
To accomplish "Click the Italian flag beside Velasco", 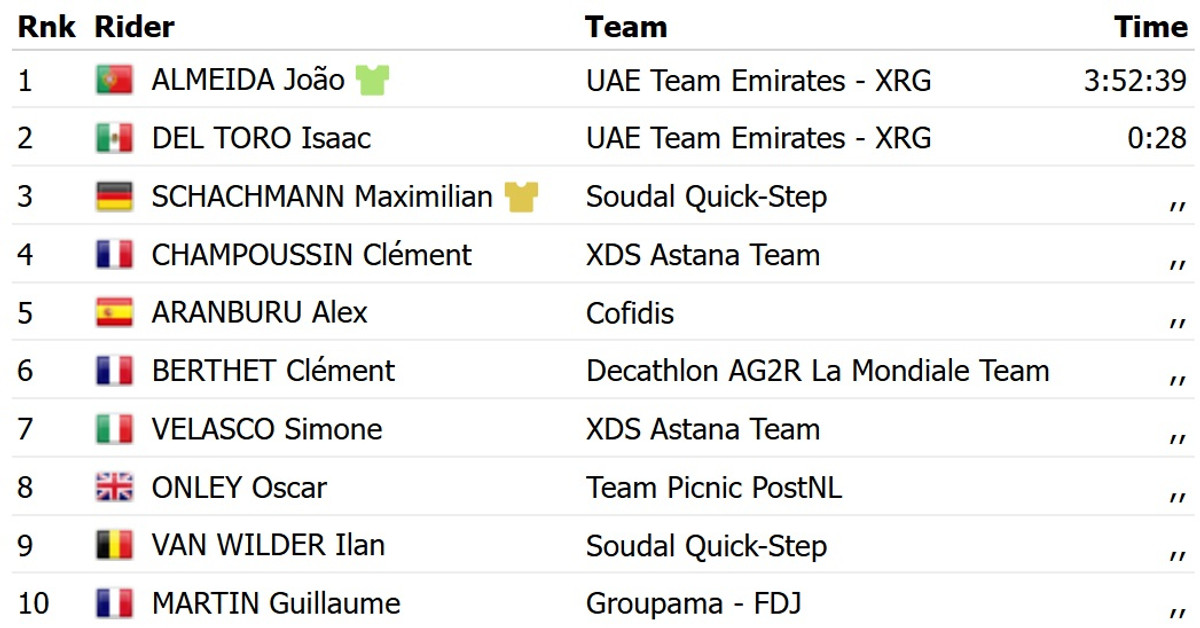I will [x=114, y=430].
